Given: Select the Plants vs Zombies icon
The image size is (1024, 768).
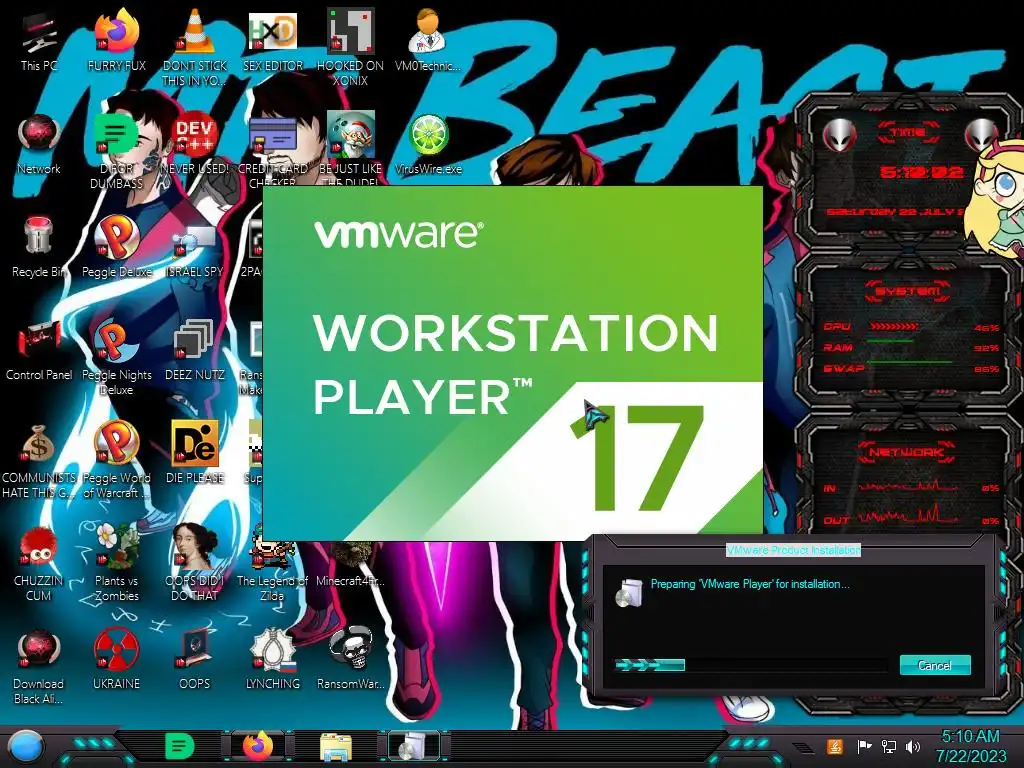Looking at the screenshot, I should 116,563.
